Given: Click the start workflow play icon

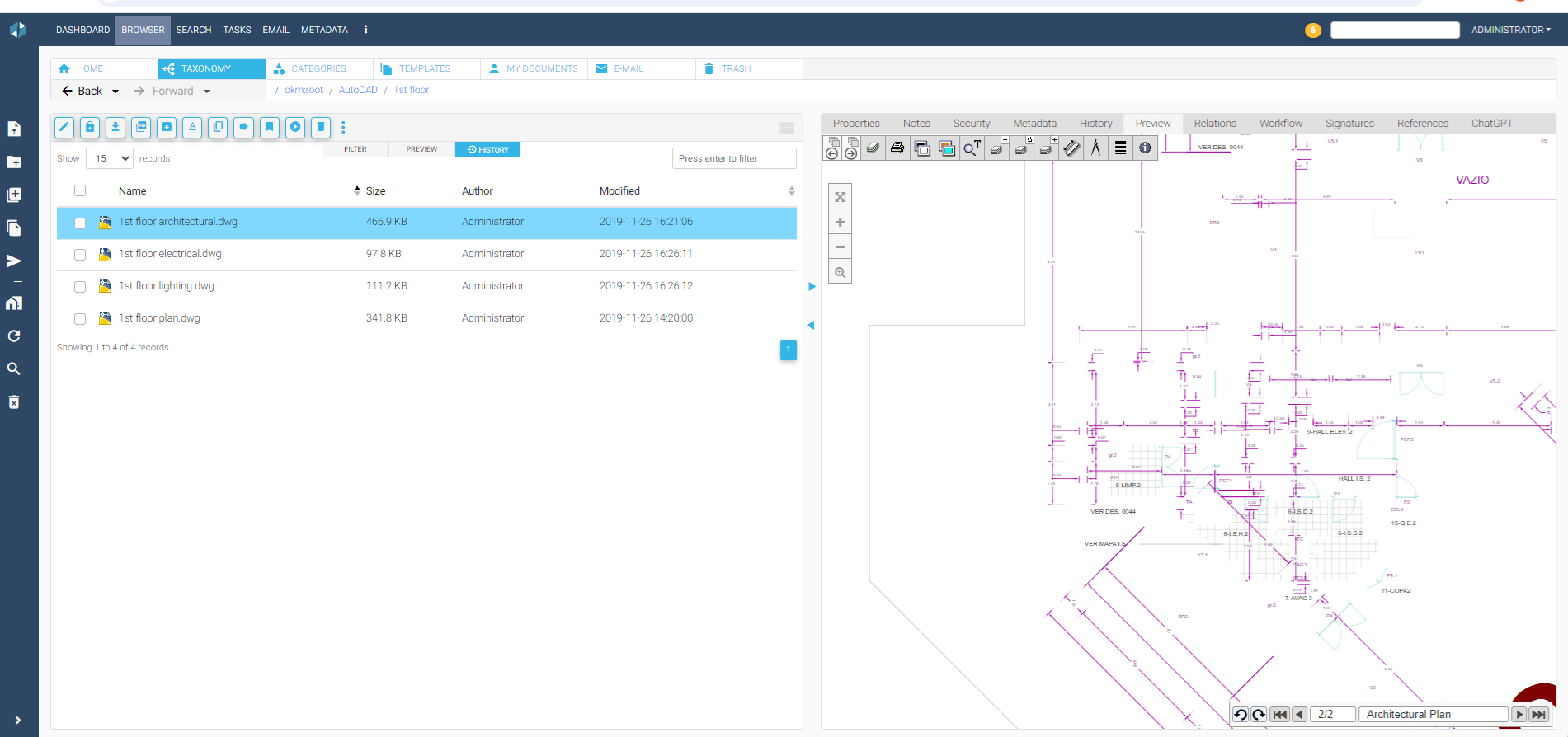Looking at the screenshot, I should coord(295,127).
